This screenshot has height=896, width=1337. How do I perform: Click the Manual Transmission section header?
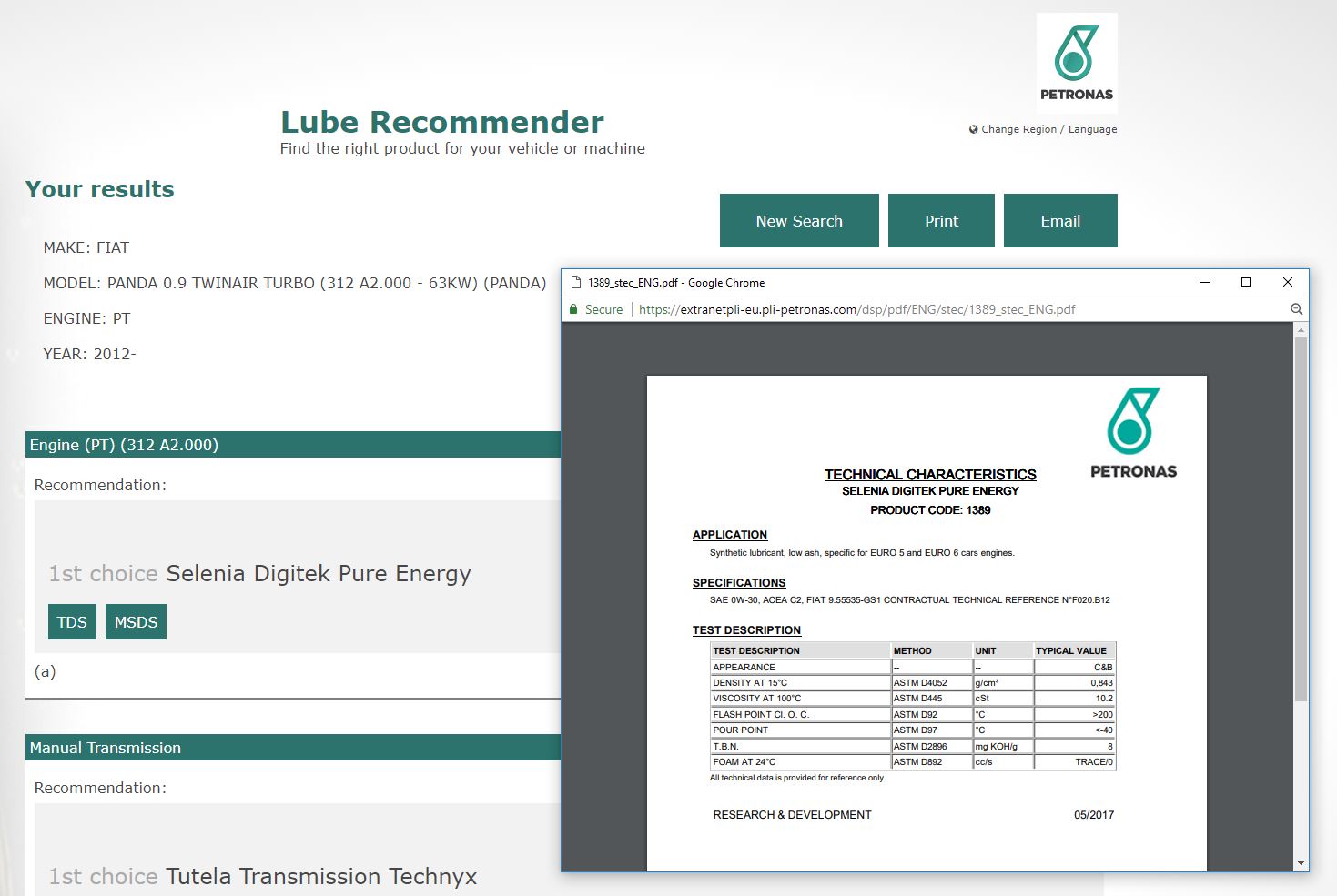click(x=293, y=748)
